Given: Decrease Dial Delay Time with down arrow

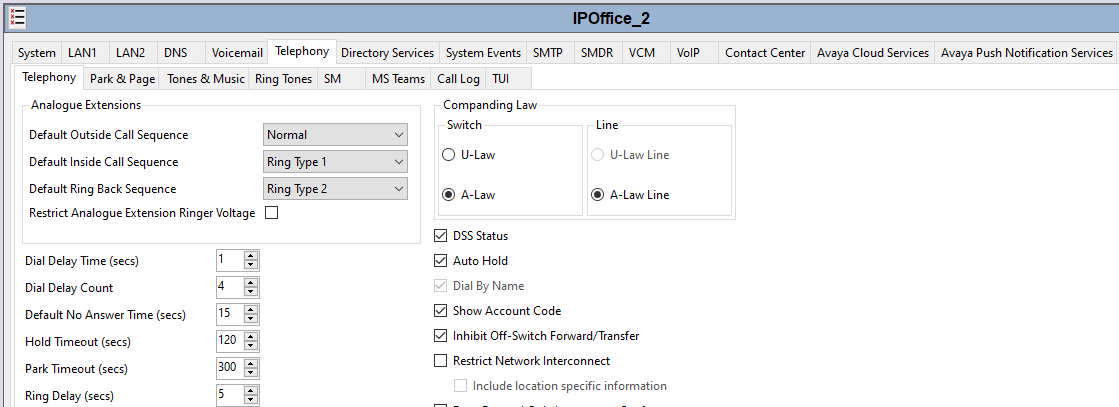Looking at the screenshot, I should [x=250, y=265].
